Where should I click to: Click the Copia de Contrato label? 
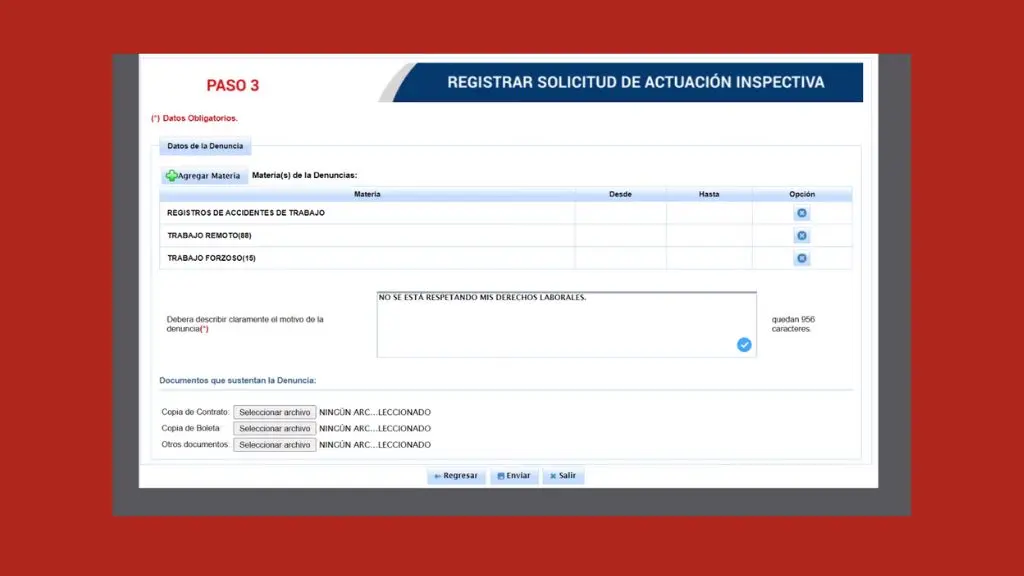coord(195,412)
